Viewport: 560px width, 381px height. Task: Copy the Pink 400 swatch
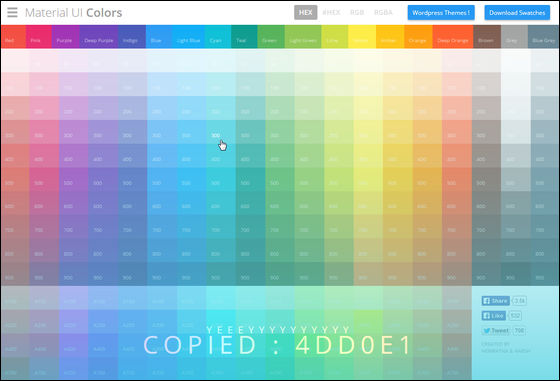[44, 155]
